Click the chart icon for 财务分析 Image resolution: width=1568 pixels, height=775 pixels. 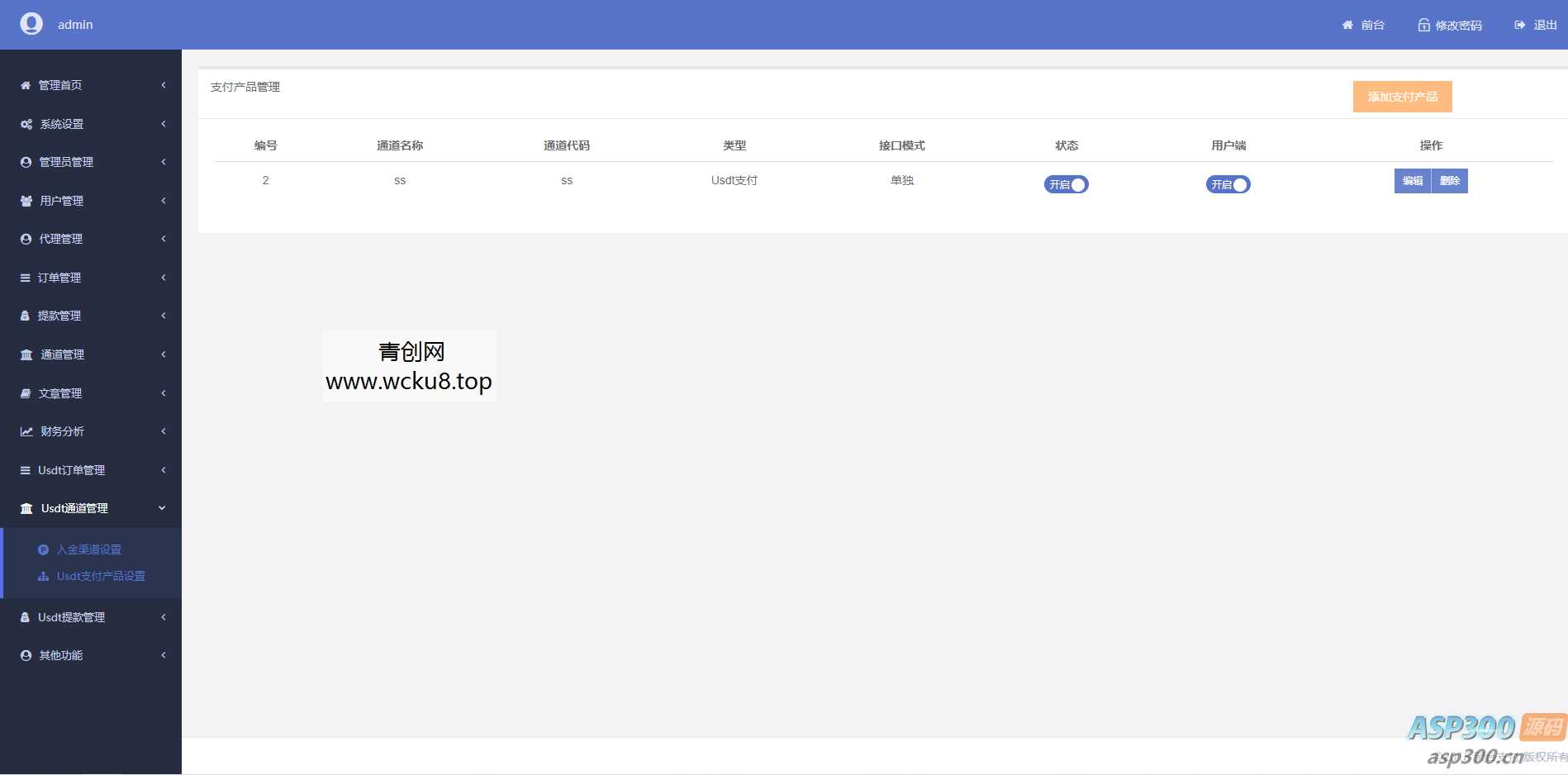coord(26,431)
